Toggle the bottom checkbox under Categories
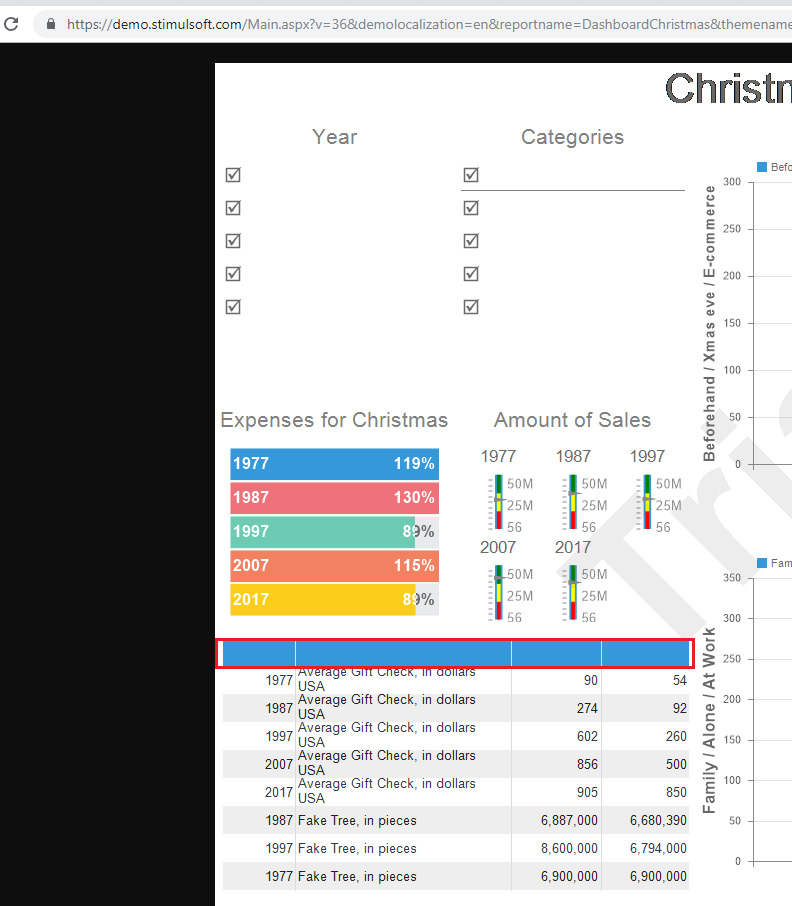Viewport: 792px width, 906px height. click(x=471, y=306)
